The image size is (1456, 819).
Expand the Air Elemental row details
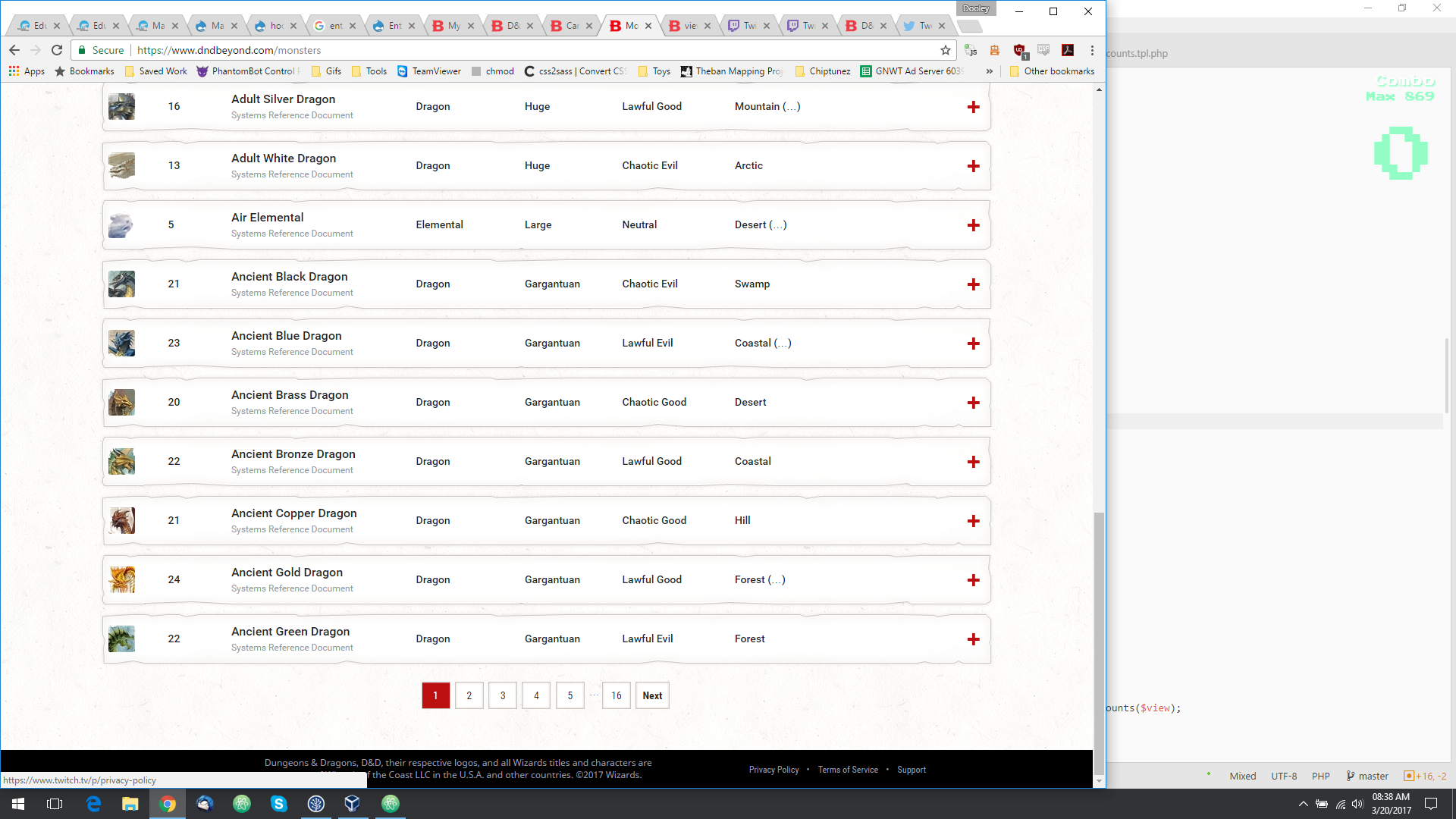[x=974, y=225]
